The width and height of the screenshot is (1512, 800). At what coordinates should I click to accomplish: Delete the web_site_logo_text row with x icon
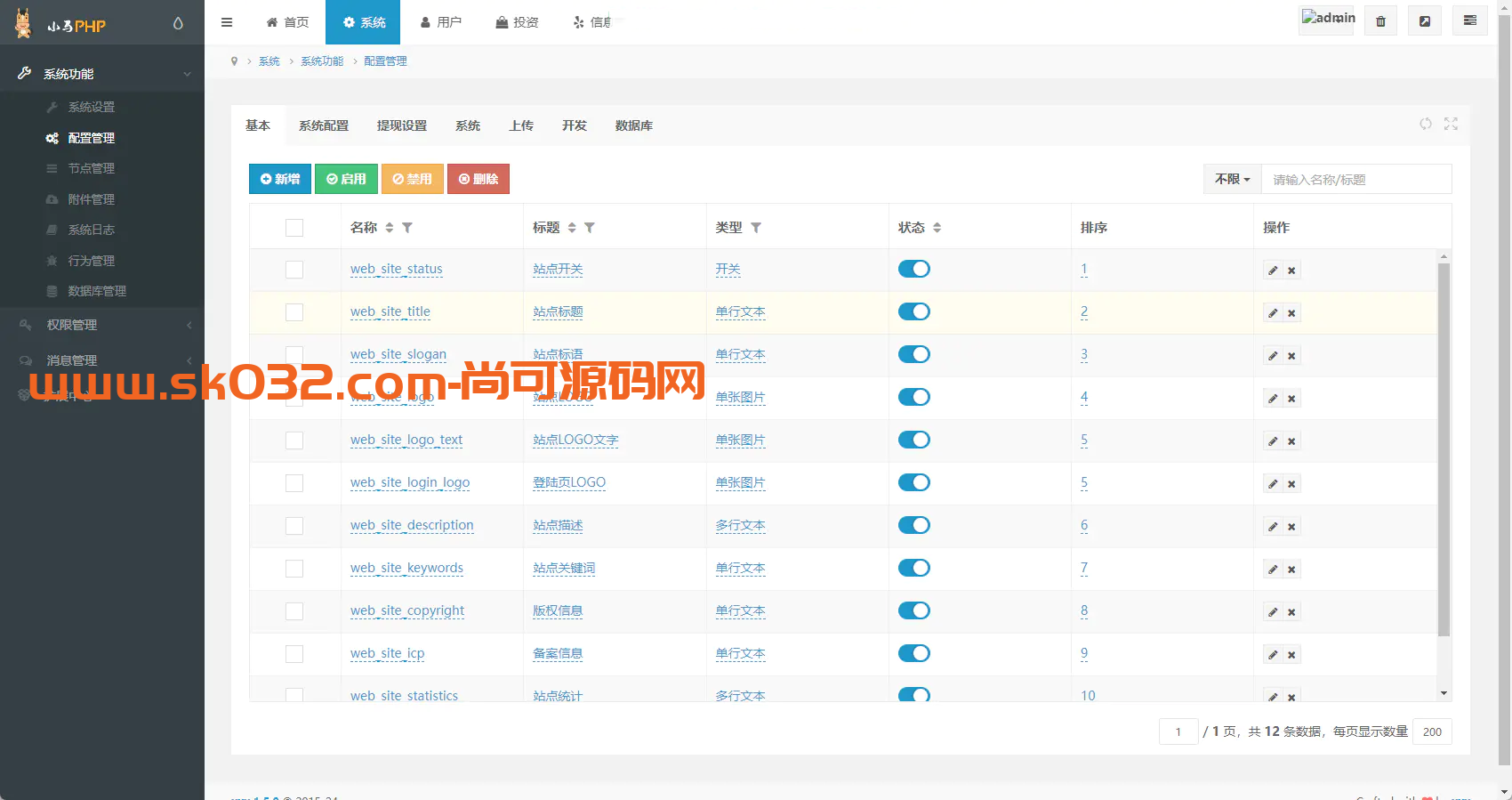[1291, 441]
